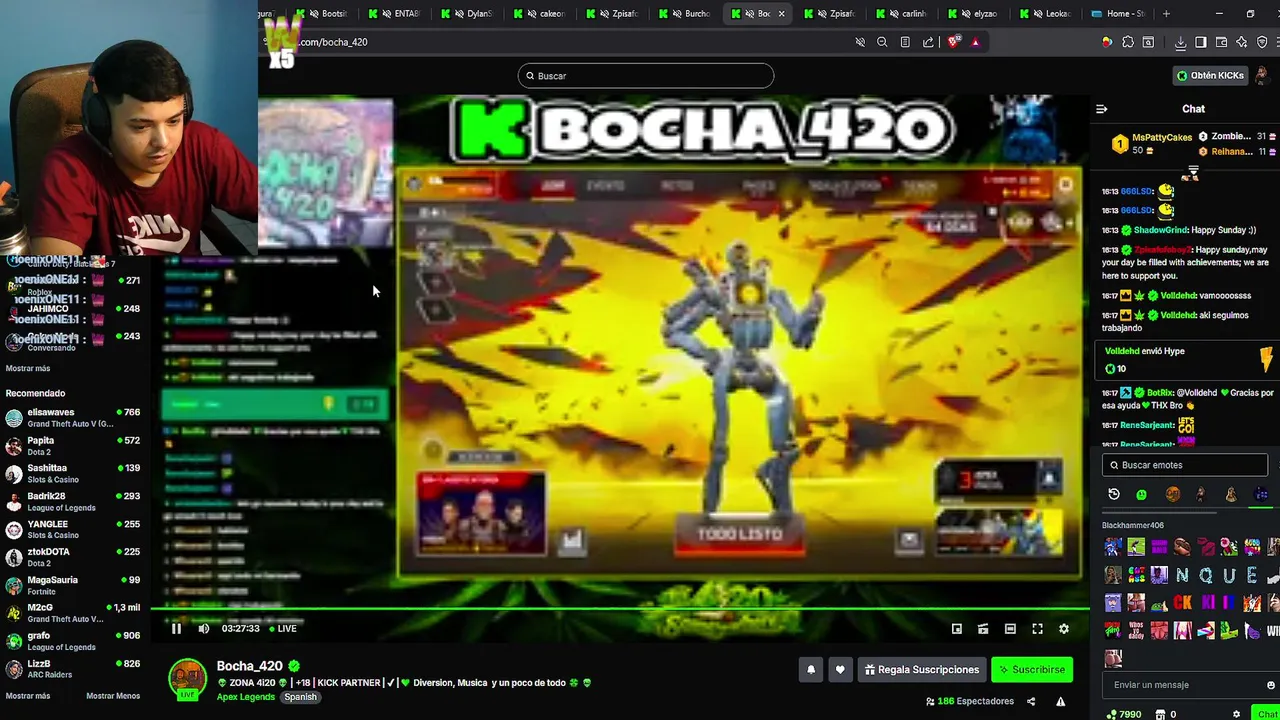
Task: Open browser downloads icon
Action: pyautogui.click(x=1181, y=42)
